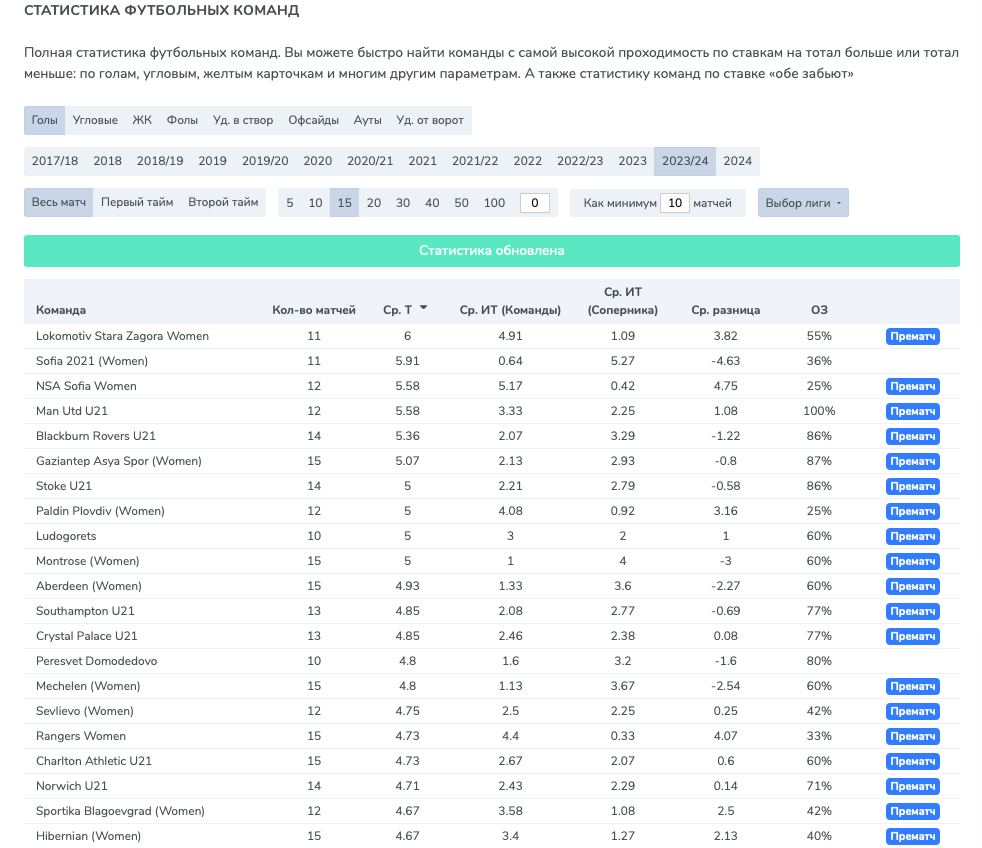
Task: Focus the Как минимум matches field
Action: tap(674, 203)
